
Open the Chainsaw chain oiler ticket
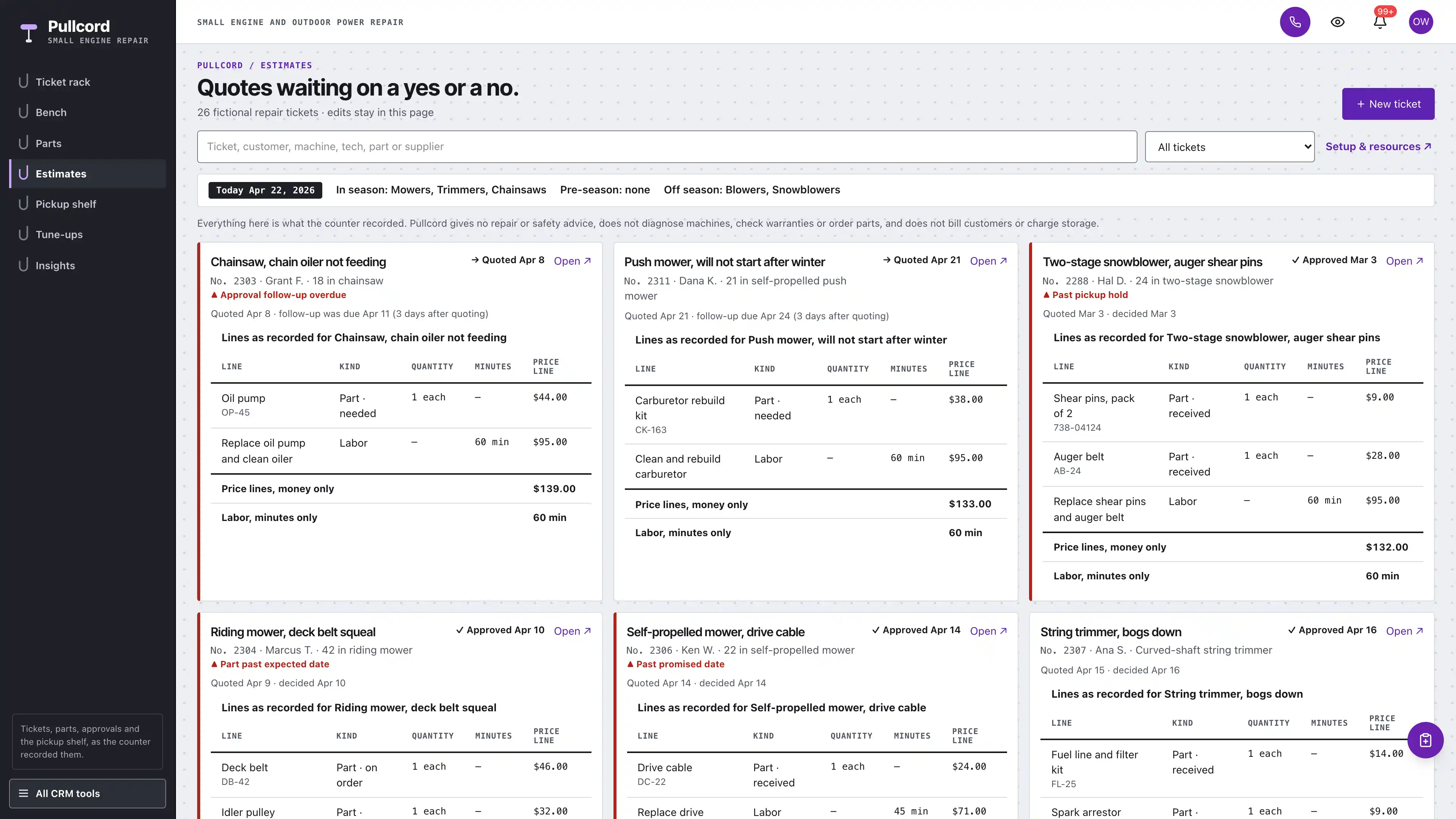click(572, 260)
